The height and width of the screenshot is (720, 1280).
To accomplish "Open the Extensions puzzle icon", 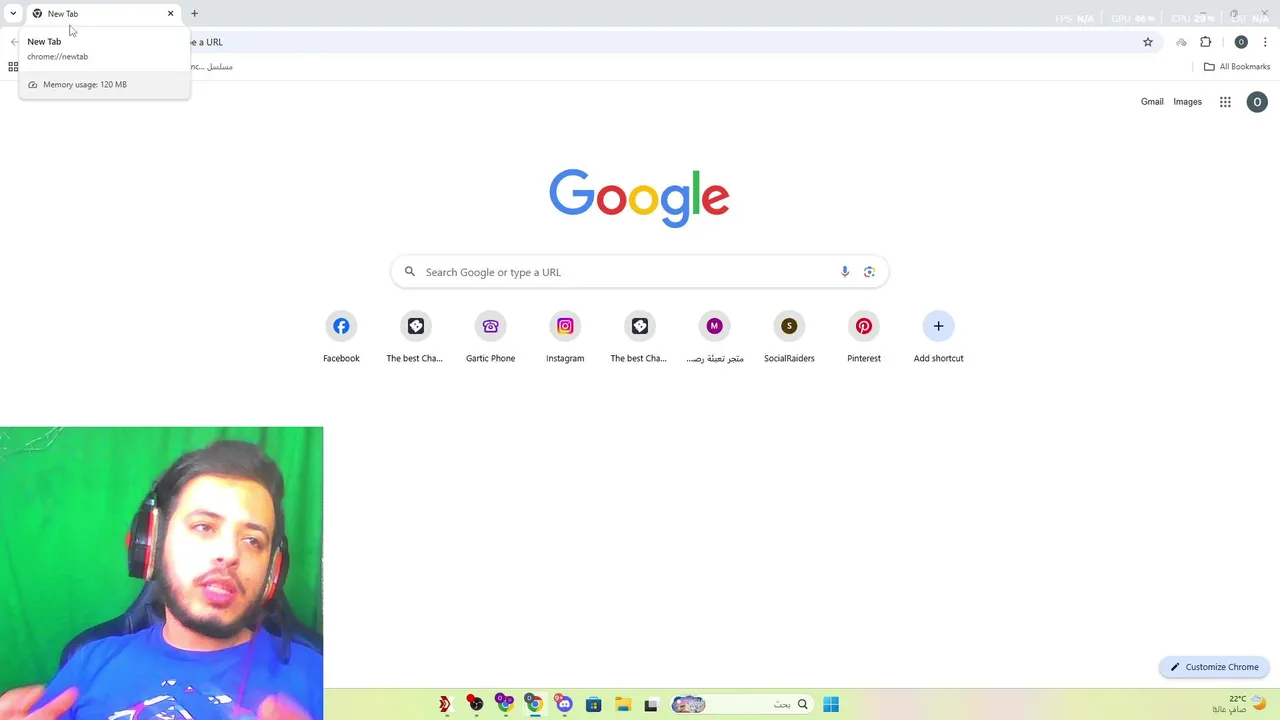I will pos(1205,42).
